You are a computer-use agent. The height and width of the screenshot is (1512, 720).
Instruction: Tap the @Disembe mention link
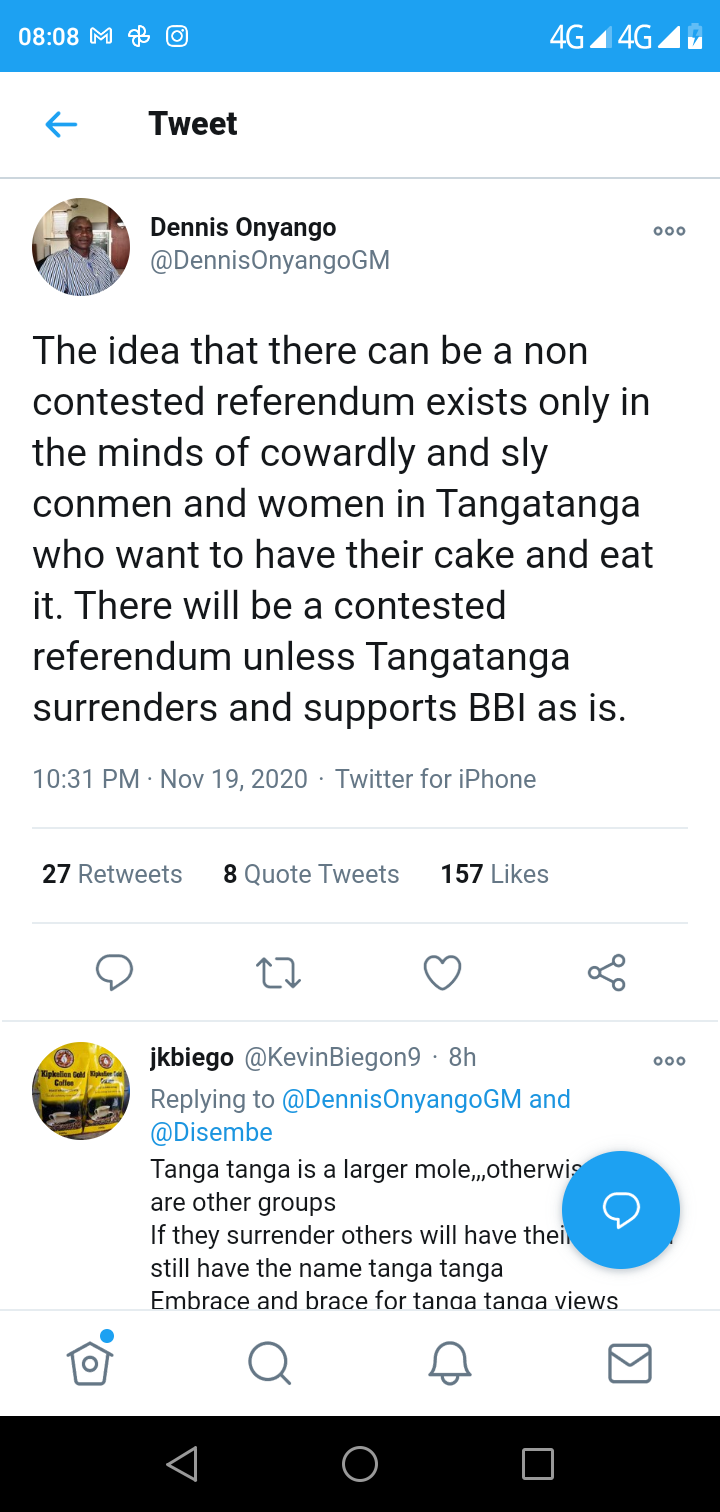click(x=211, y=1132)
